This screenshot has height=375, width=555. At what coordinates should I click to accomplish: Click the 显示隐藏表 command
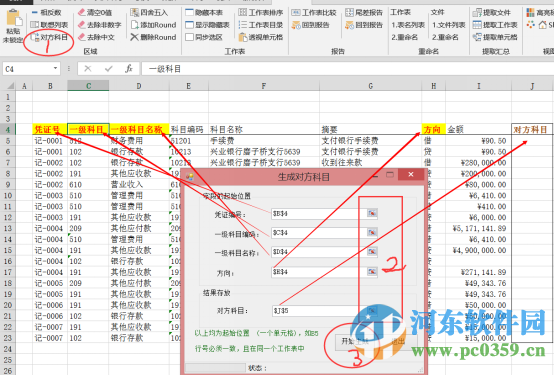coord(208,25)
